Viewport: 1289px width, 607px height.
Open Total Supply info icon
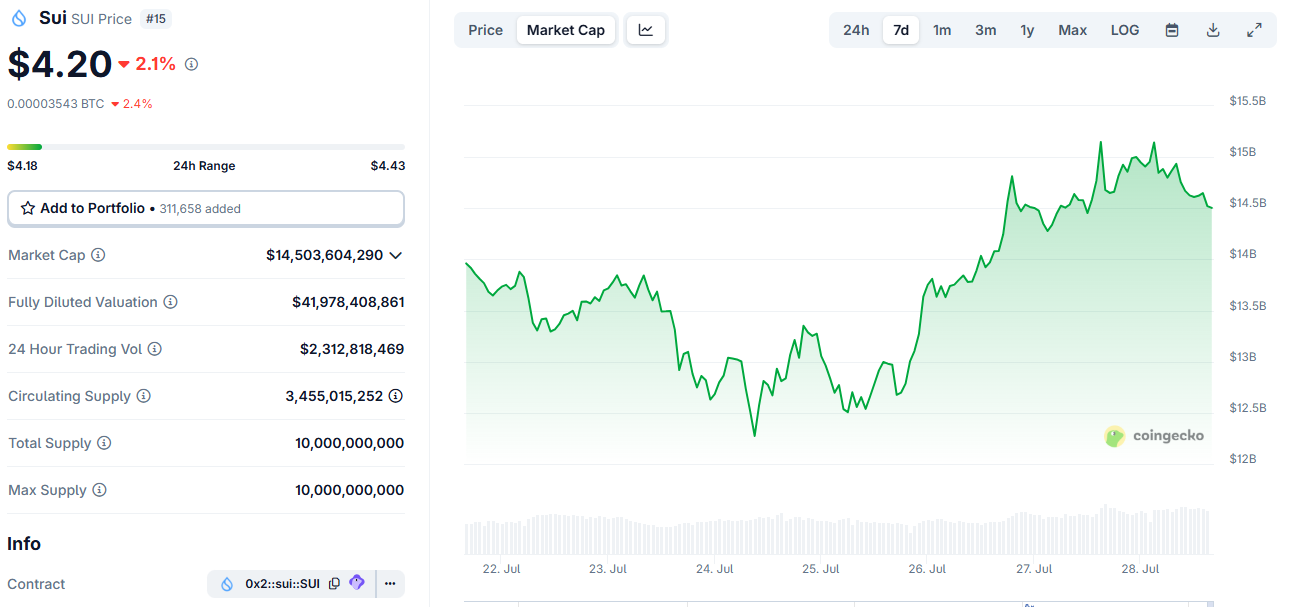pos(104,443)
